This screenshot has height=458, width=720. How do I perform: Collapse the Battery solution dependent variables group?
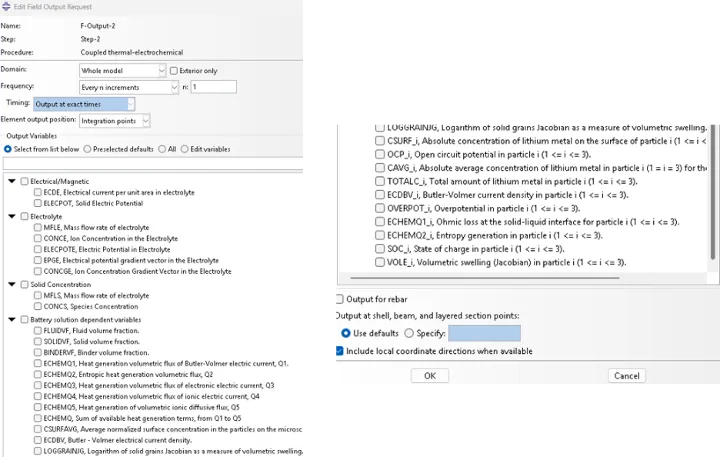(11, 319)
